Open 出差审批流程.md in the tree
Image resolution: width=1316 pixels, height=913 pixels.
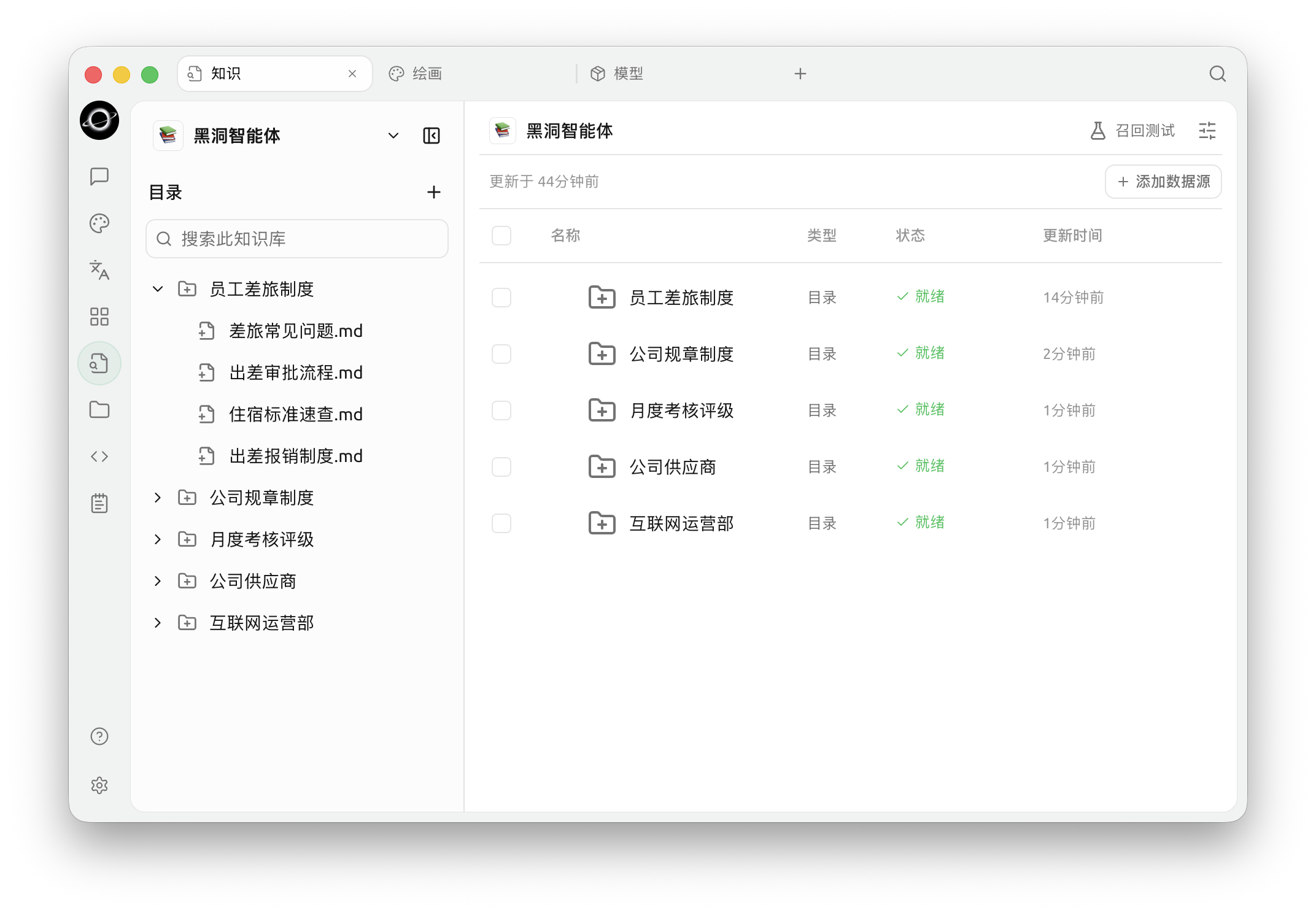click(x=296, y=372)
